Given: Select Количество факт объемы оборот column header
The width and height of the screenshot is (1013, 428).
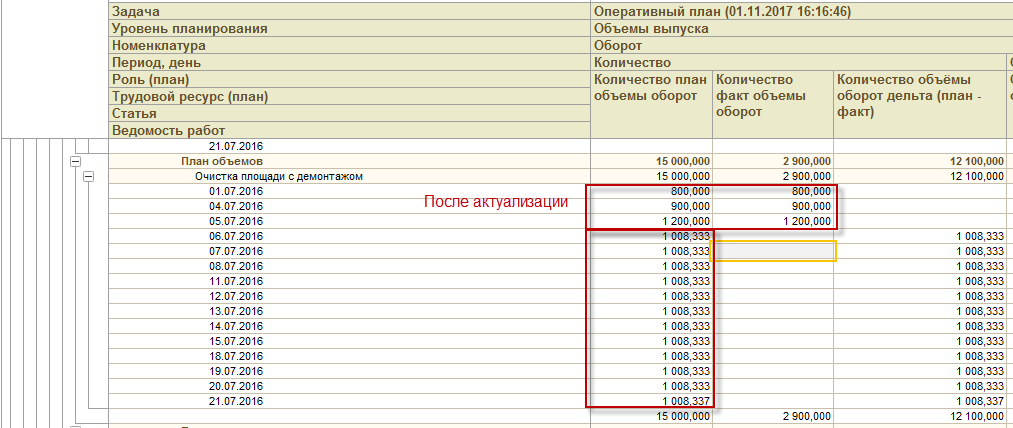Looking at the screenshot, I should point(773,104).
